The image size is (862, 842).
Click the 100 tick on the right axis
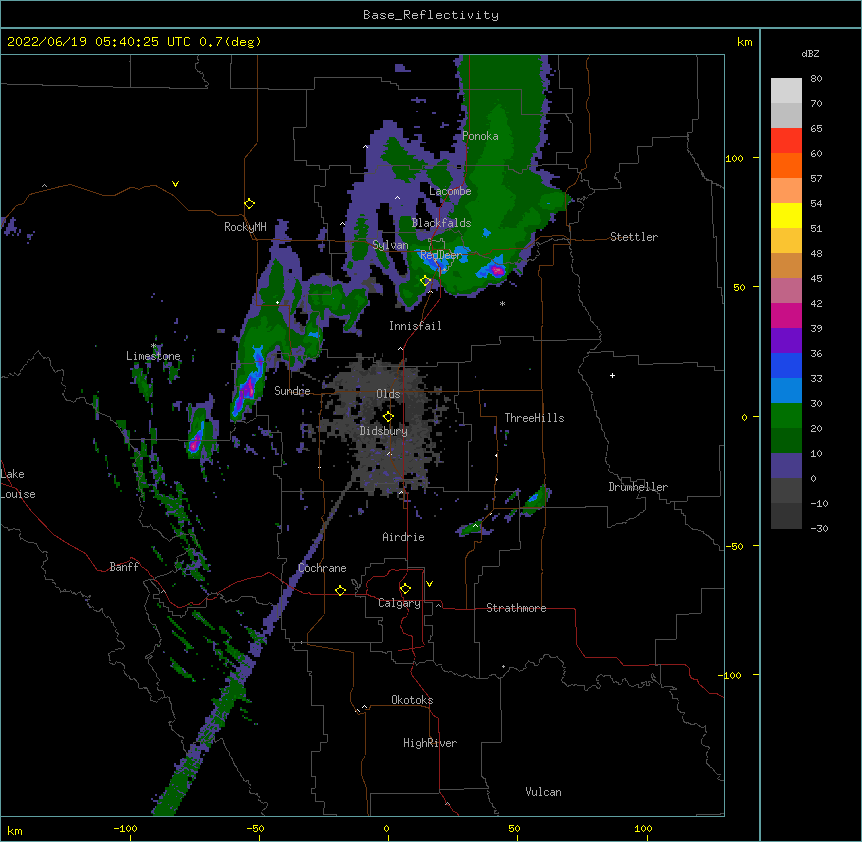[734, 158]
